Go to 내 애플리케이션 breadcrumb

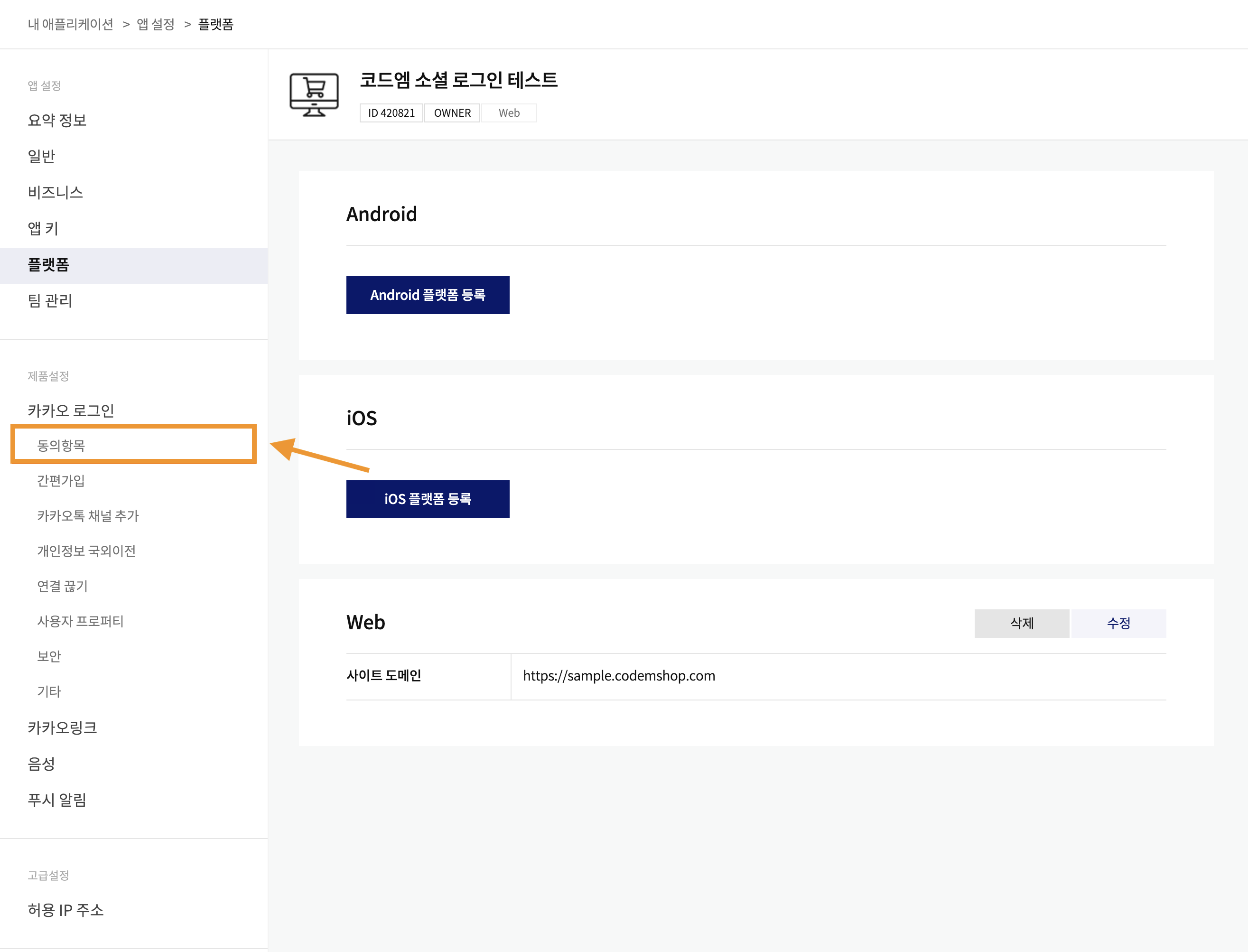click(x=70, y=24)
